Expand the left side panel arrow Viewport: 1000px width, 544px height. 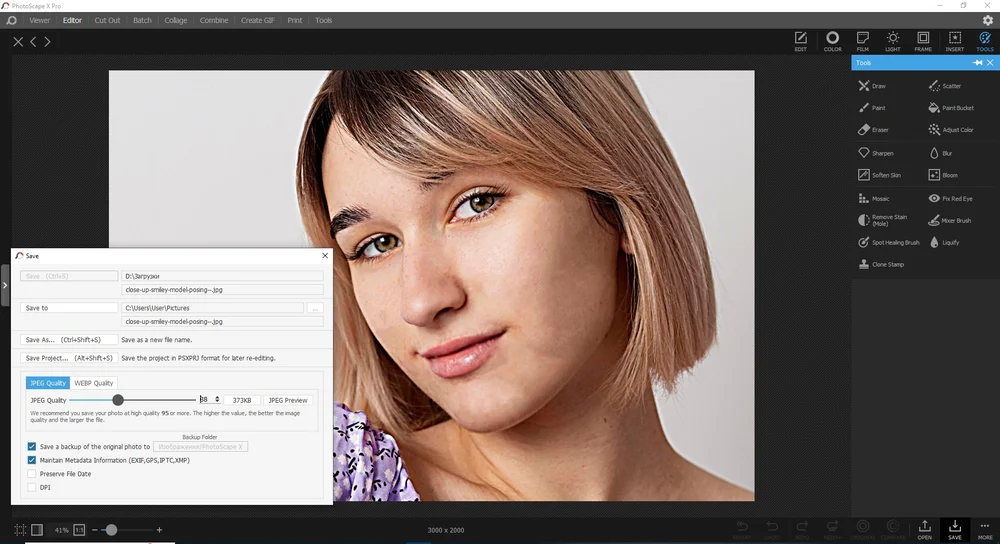click(4, 285)
